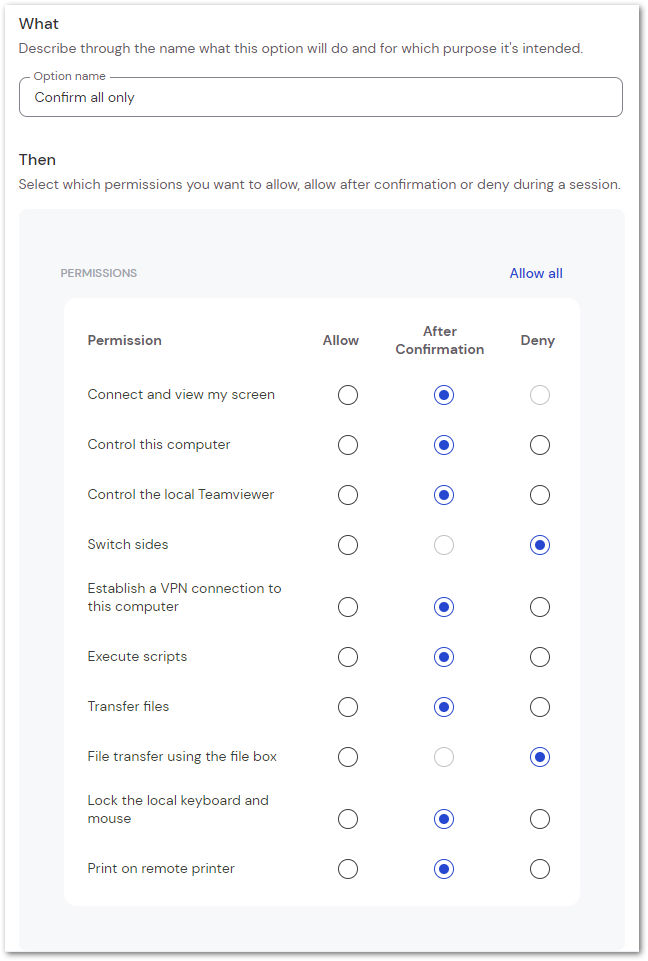This screenshot has height=961, width=648.
Task: Select Deny for Control this computer
Action: pos(539,445)
